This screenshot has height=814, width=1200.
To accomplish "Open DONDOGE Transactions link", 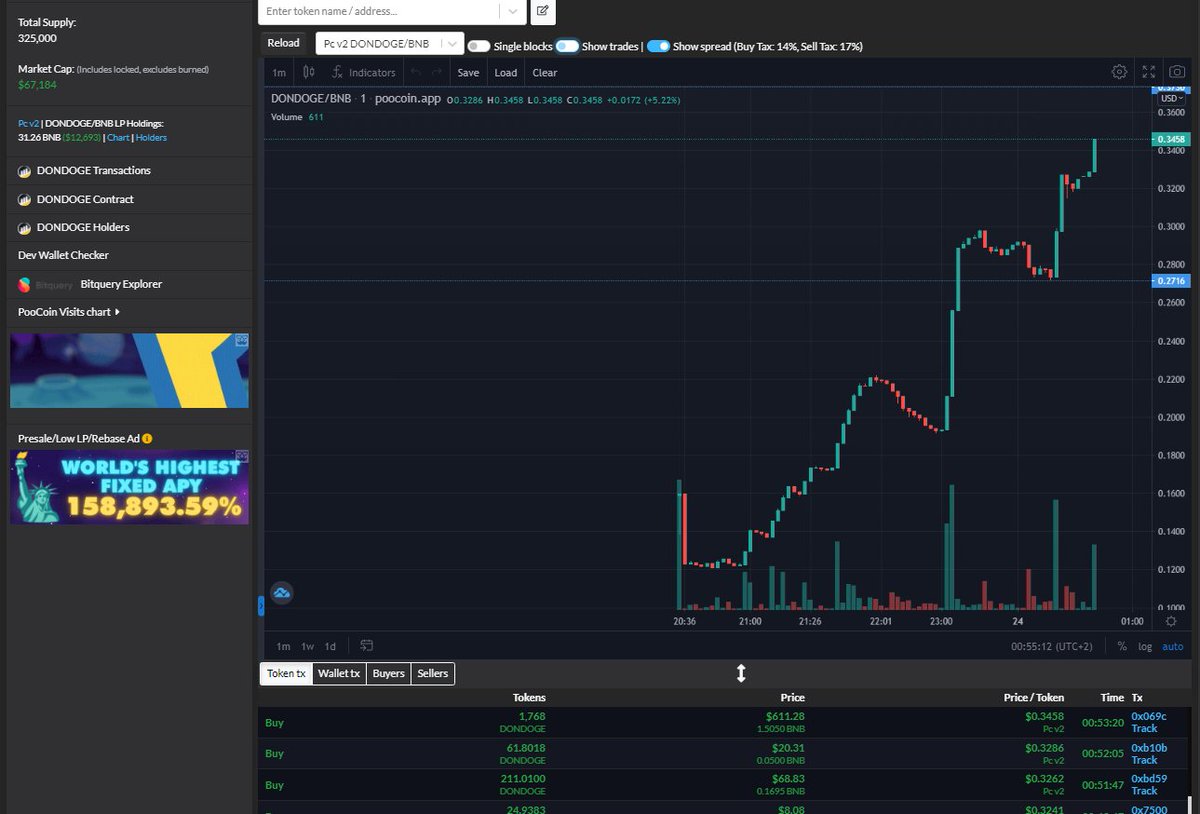I will click(x=94, y=171).
